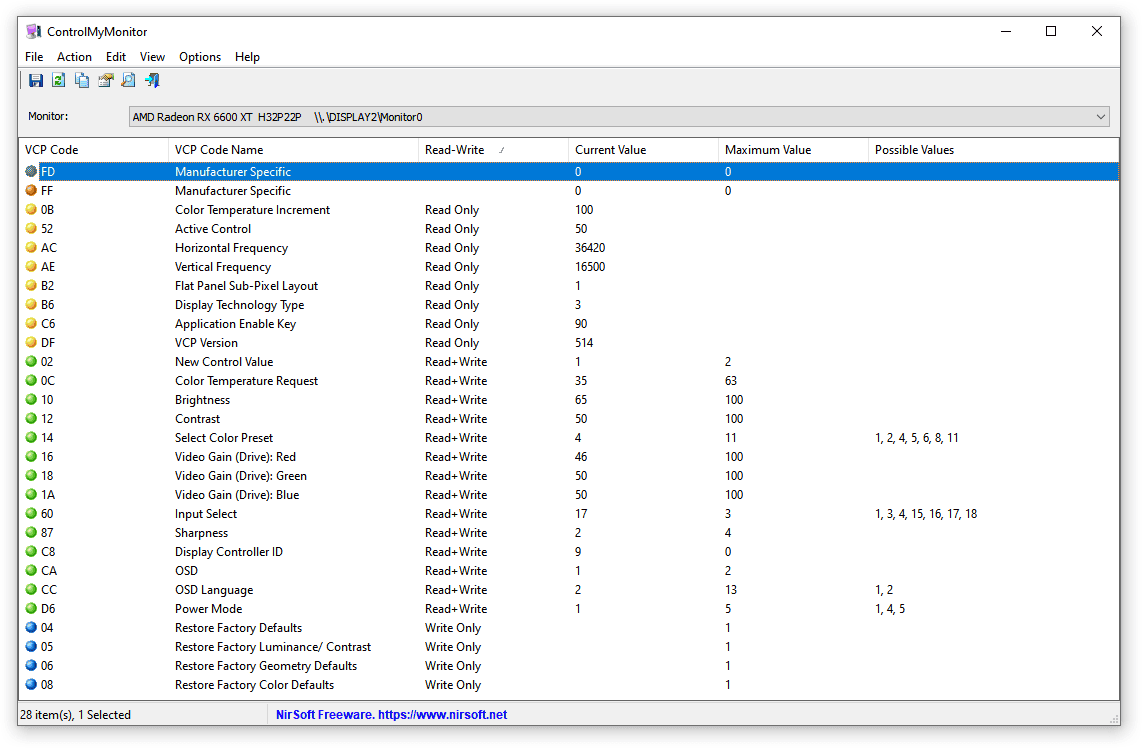Open Properties via the toolbar icon
This screenshot has height=748, width=1142.
point(105,81)
